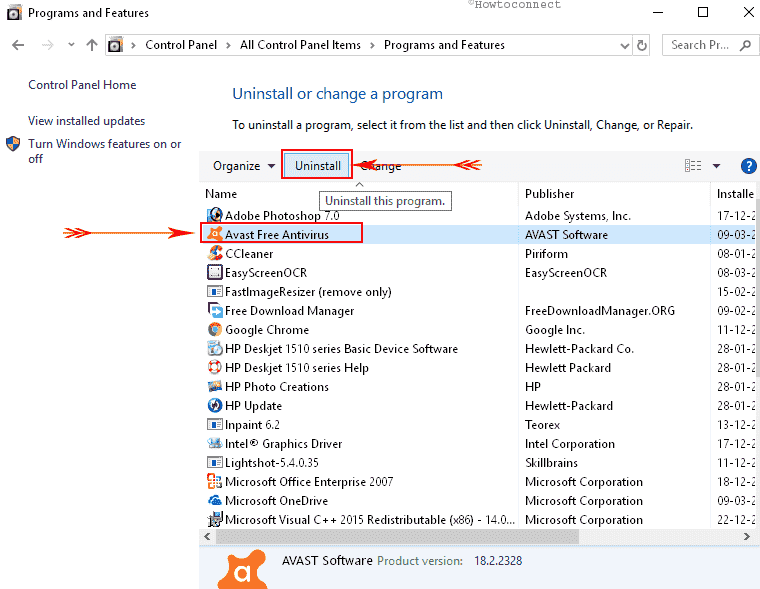Select Free Download Manager entry name
The height and width of the screenshot is (589, 760).
coord(289,311)
